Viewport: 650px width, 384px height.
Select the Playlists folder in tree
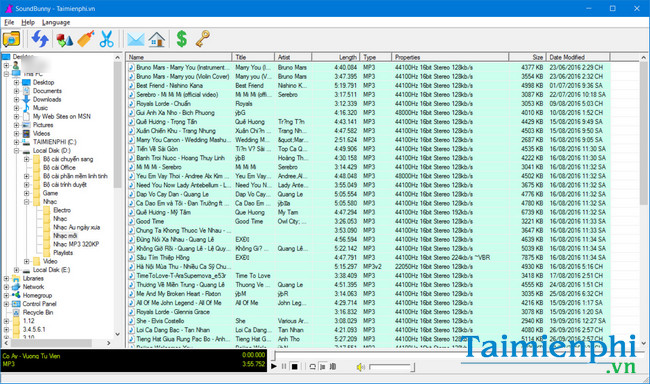(x=63, y=253)
